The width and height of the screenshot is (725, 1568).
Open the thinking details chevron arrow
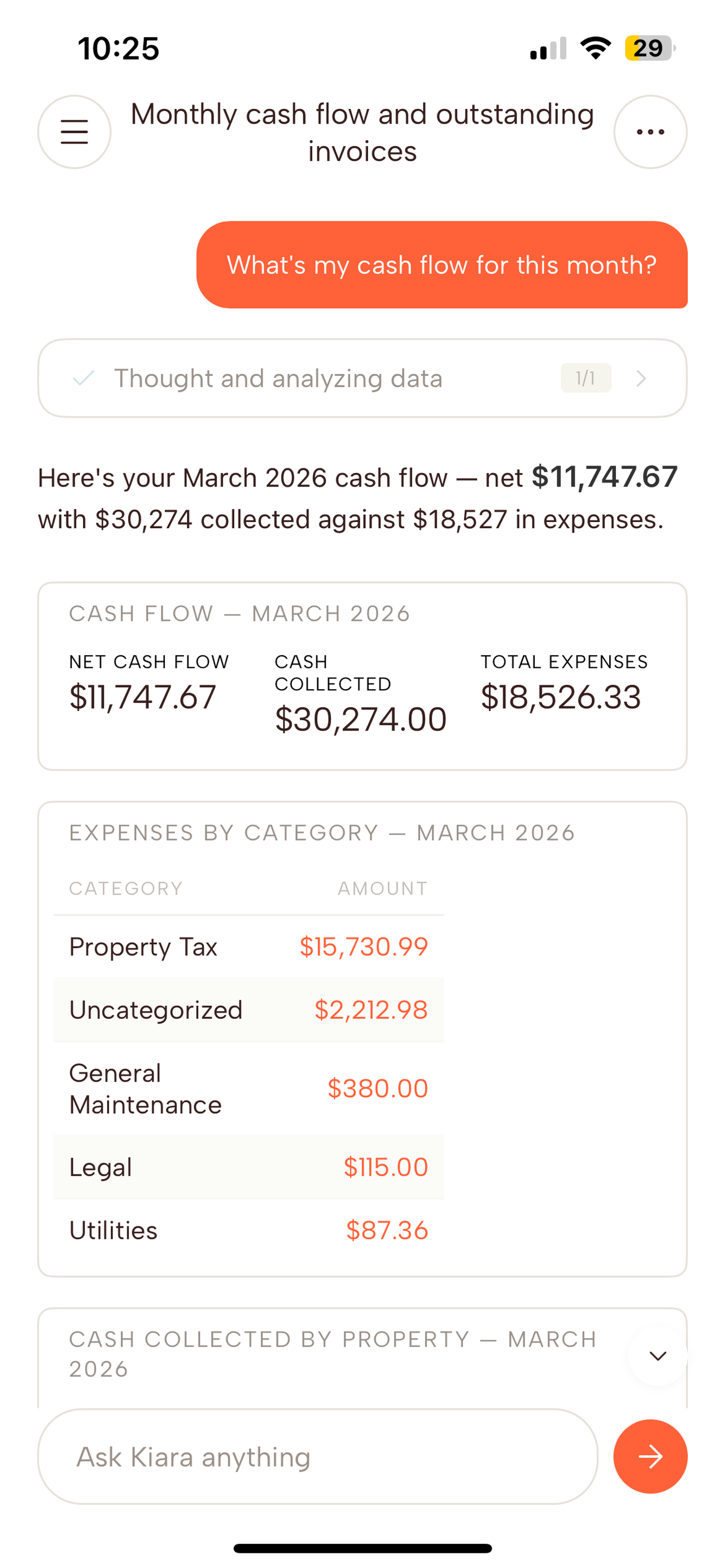[641, 378]
